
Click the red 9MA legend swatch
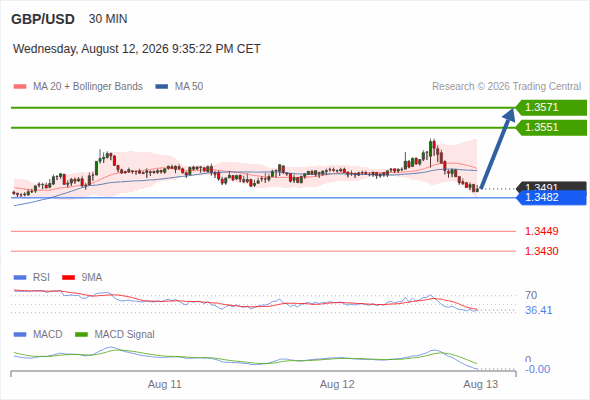(x=68, y=278)
